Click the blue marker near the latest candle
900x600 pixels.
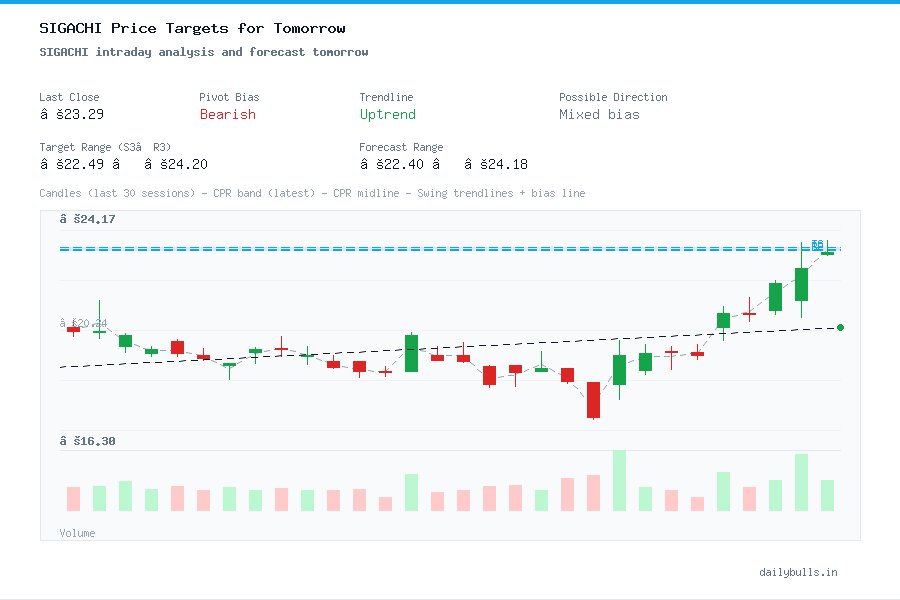[816, 244]
